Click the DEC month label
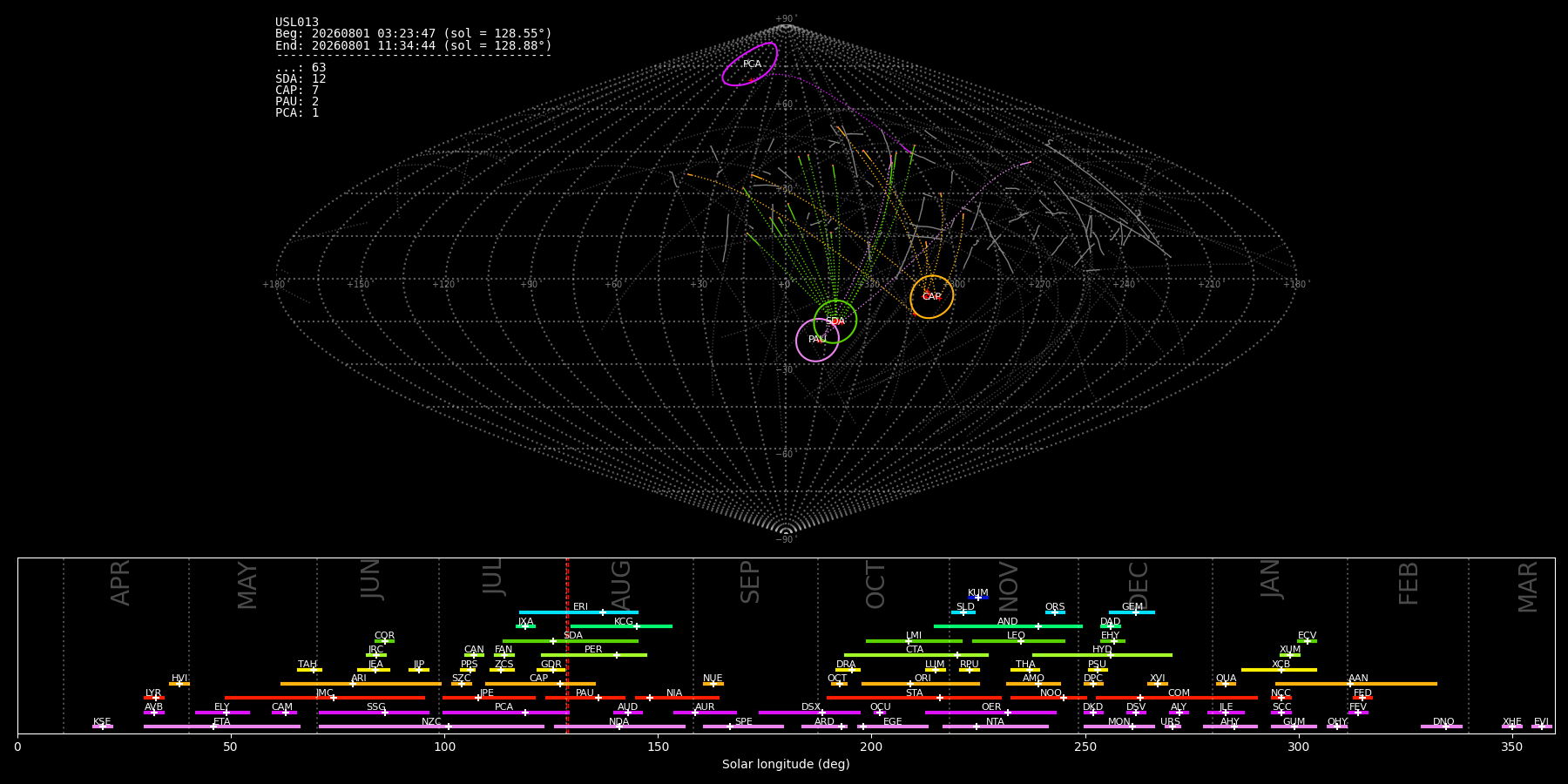 pyautogui.click(x=1139, y=585)
